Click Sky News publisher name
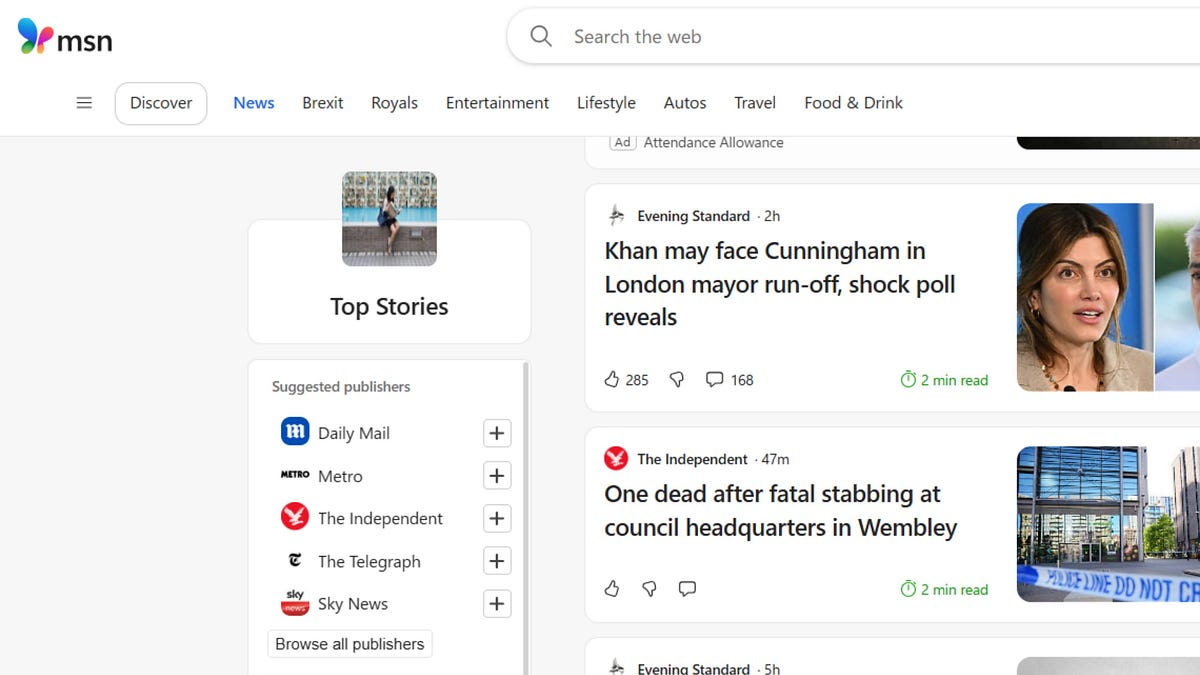Screen dimensions: 1200x675 tap(353, 604)
